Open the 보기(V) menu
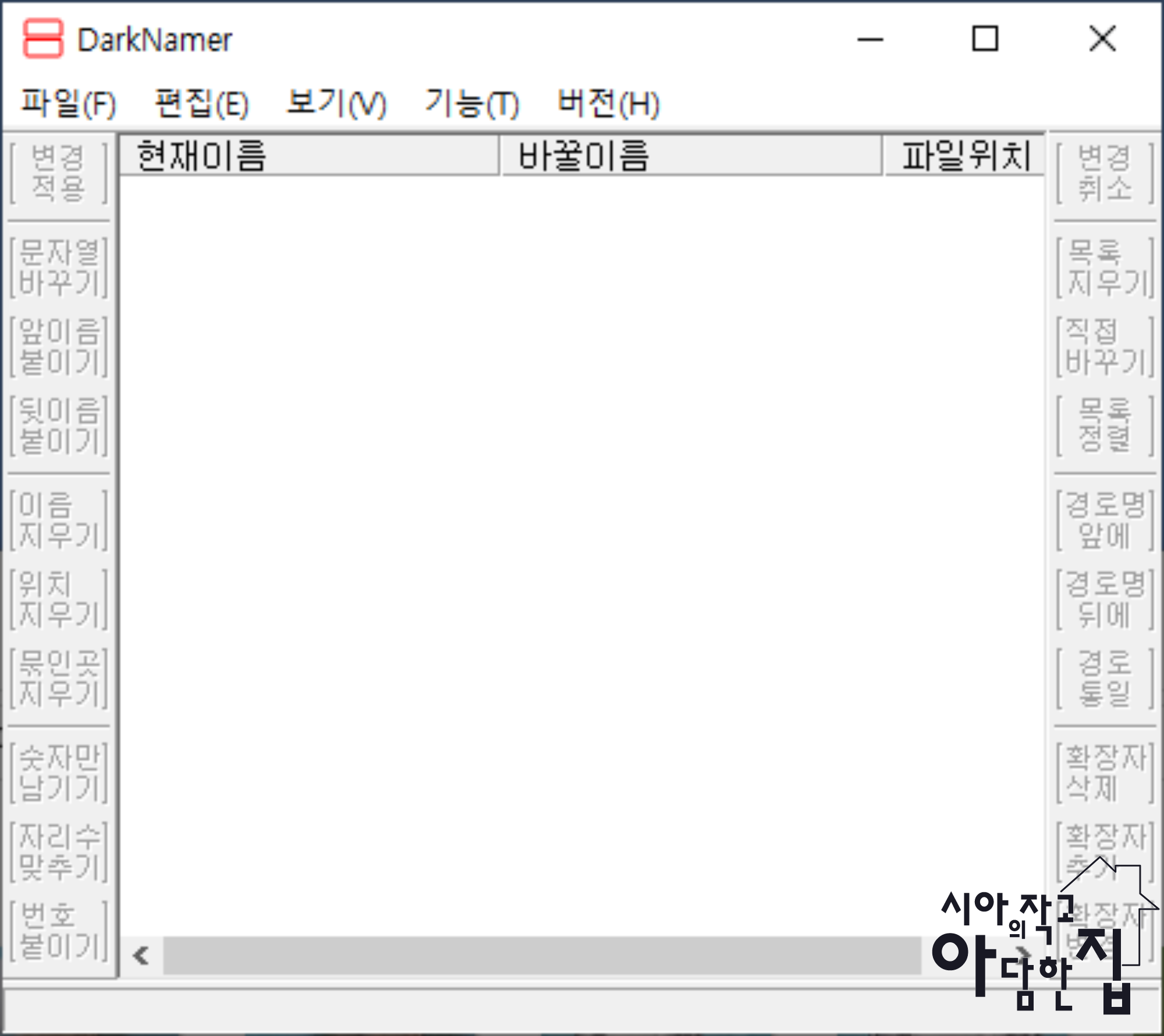 coord(336,104)
